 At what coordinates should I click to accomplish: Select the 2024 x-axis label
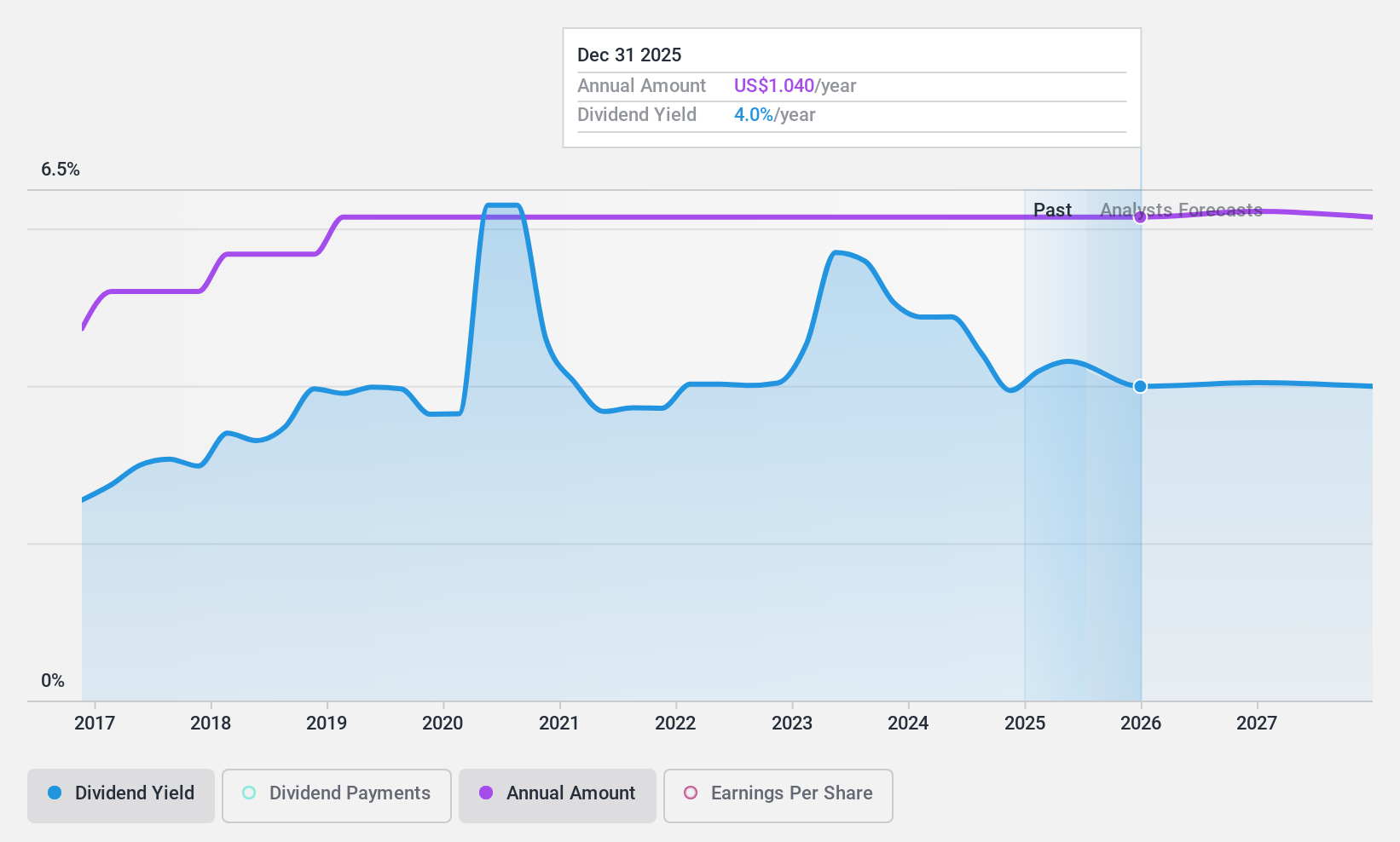click(908, 724)
